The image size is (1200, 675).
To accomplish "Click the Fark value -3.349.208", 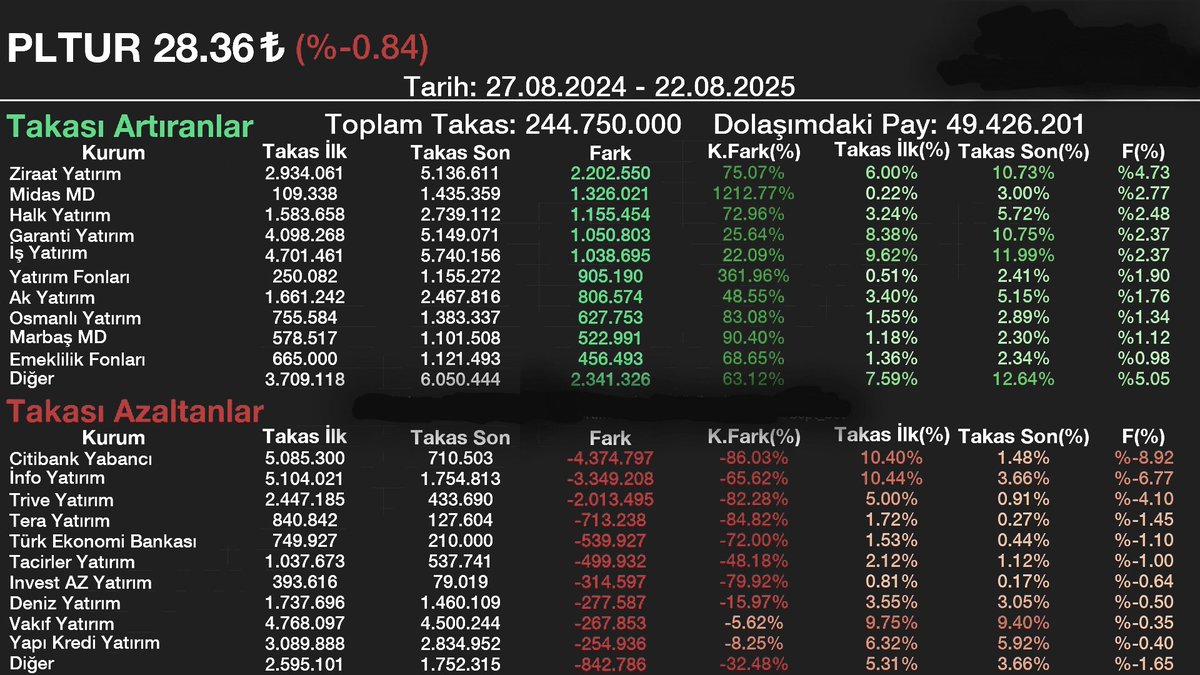I will click(610, 479).
